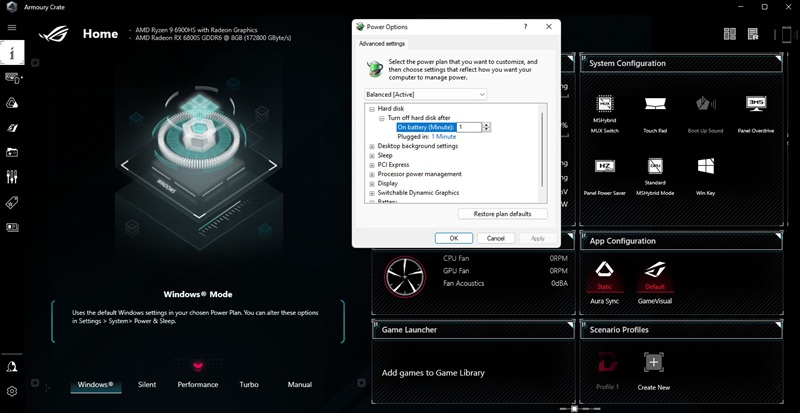Expand the Display node
The width and height of the screenshot is (800, 413).
371,183
